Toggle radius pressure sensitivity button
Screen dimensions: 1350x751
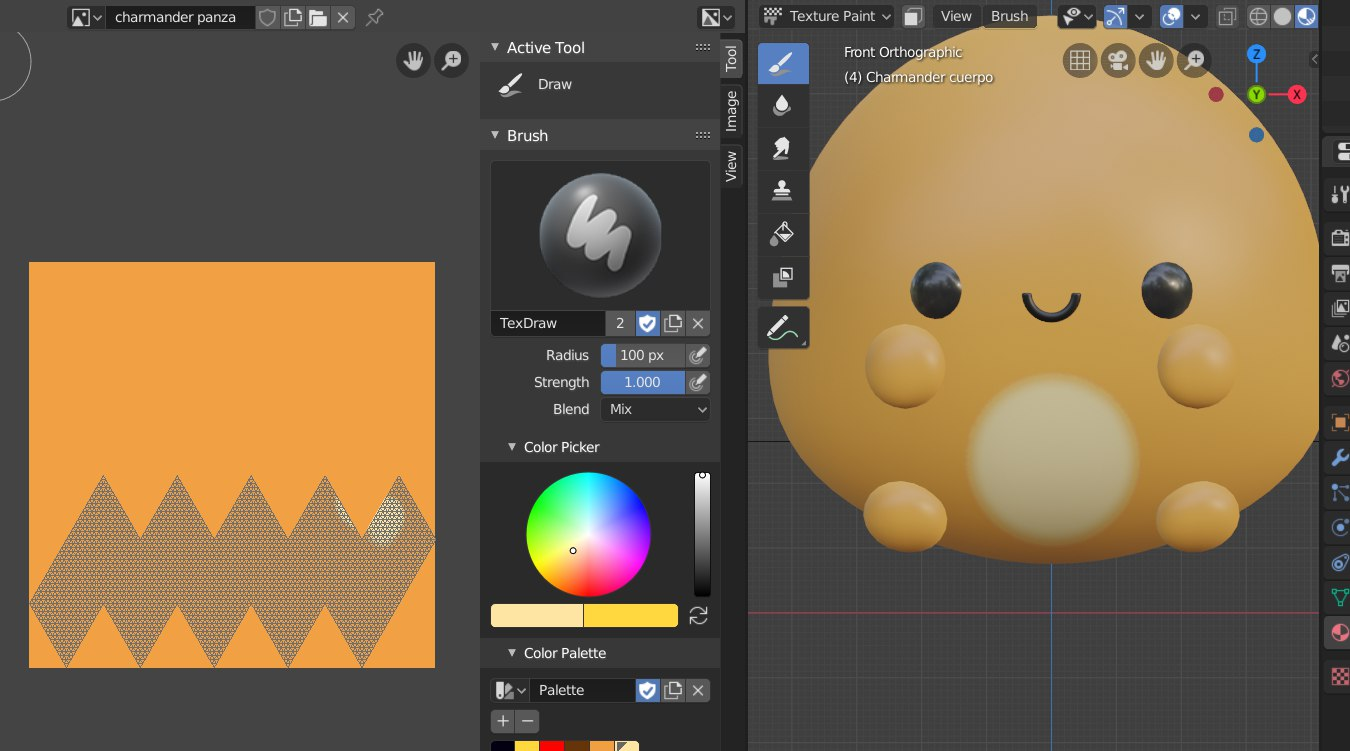(699, 355)
